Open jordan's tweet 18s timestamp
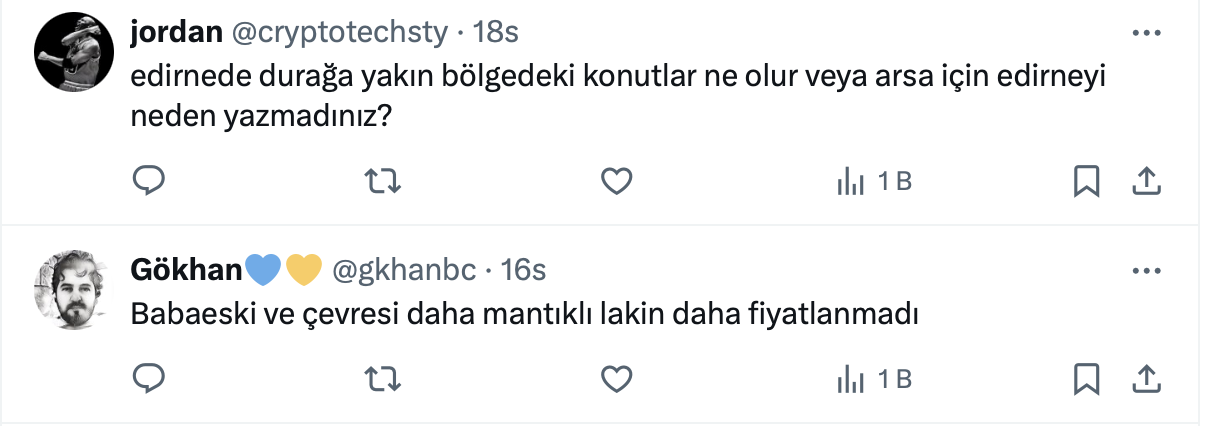Screen dimensions: 1216x426 click(x=495, y=33)
